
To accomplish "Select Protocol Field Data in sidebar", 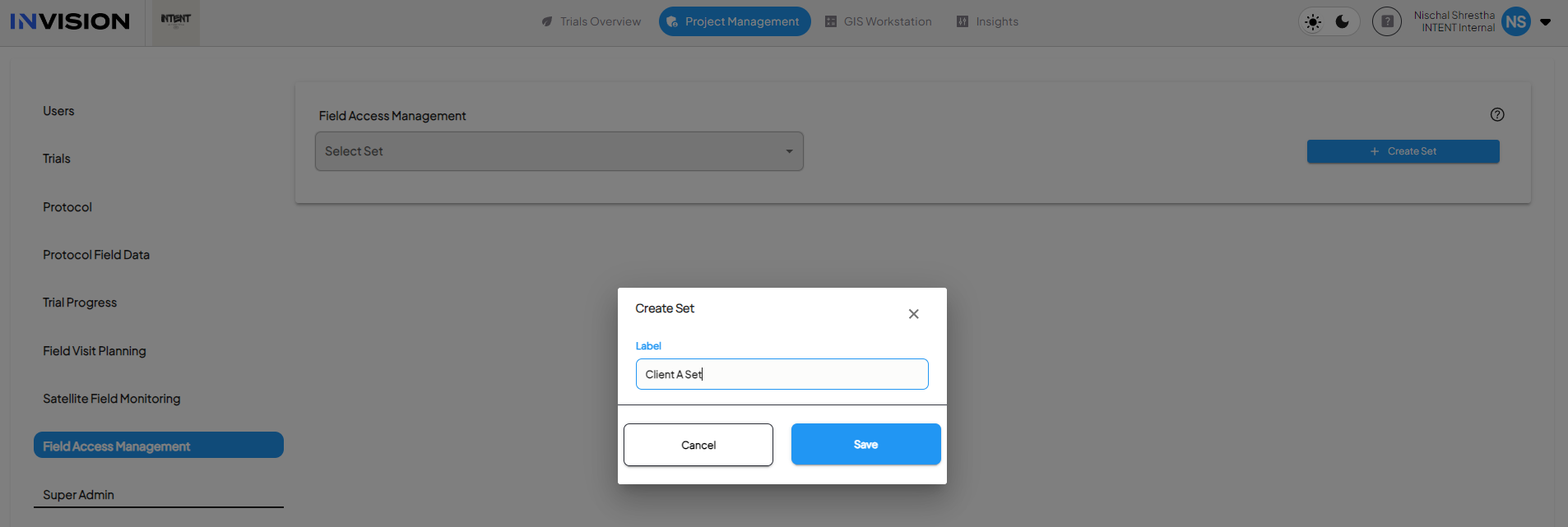I will tap(96, 255).
